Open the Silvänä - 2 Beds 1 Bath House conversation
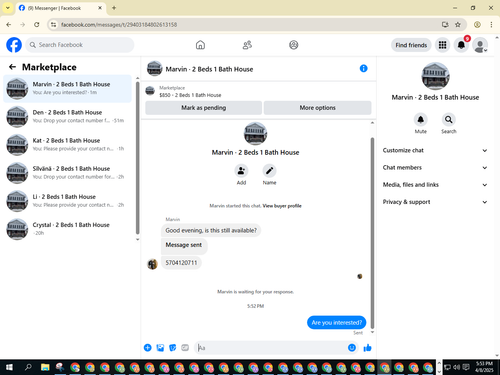 (x=68, y=173)
